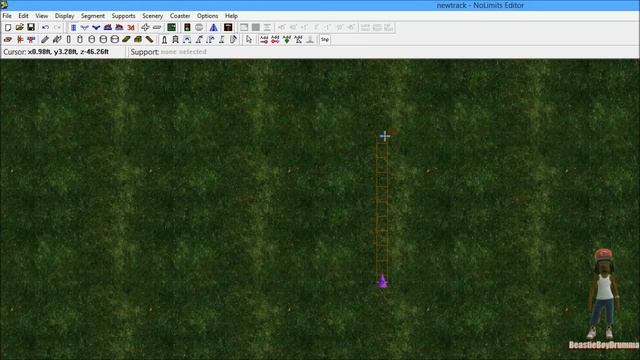
Task: Open the Options menu
Action: (x=207, y=16)
